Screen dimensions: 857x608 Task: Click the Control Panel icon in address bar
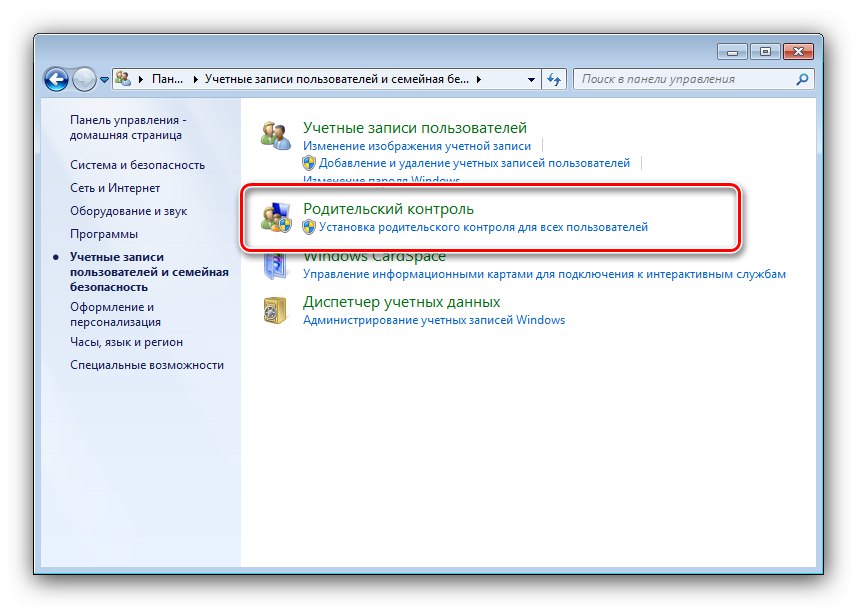point(124,78)
